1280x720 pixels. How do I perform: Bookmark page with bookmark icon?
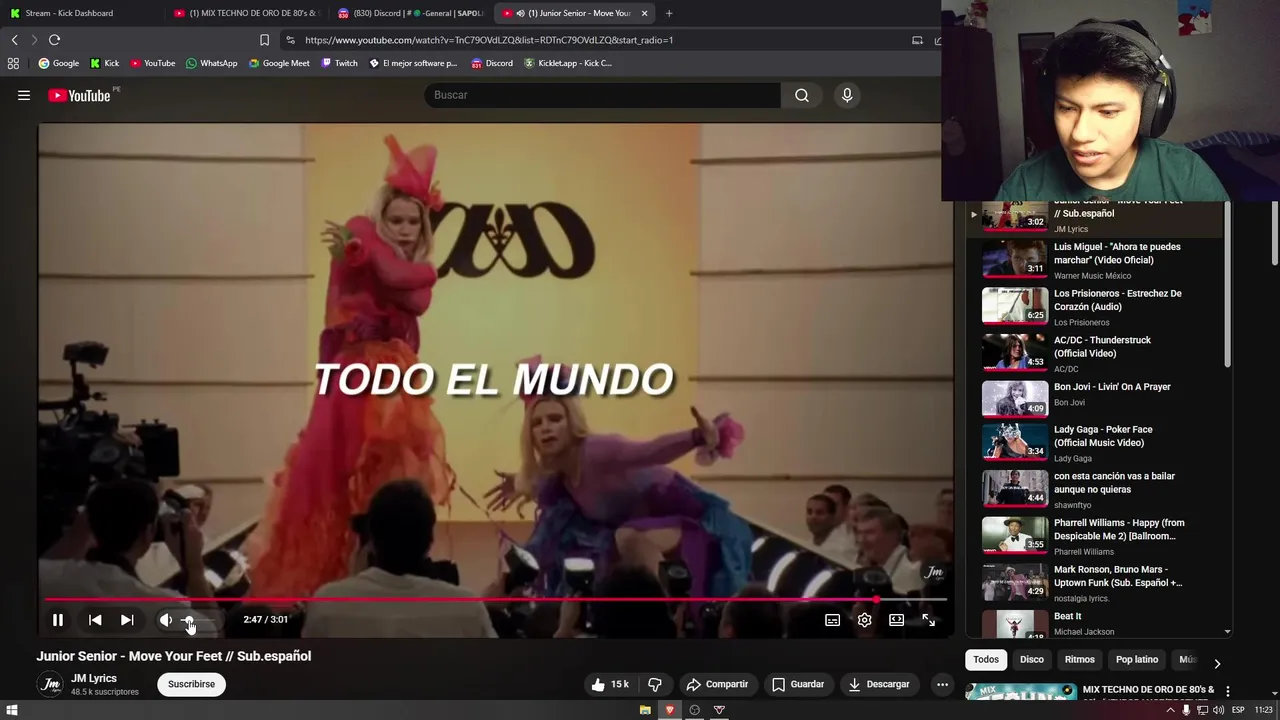[264, 40]
